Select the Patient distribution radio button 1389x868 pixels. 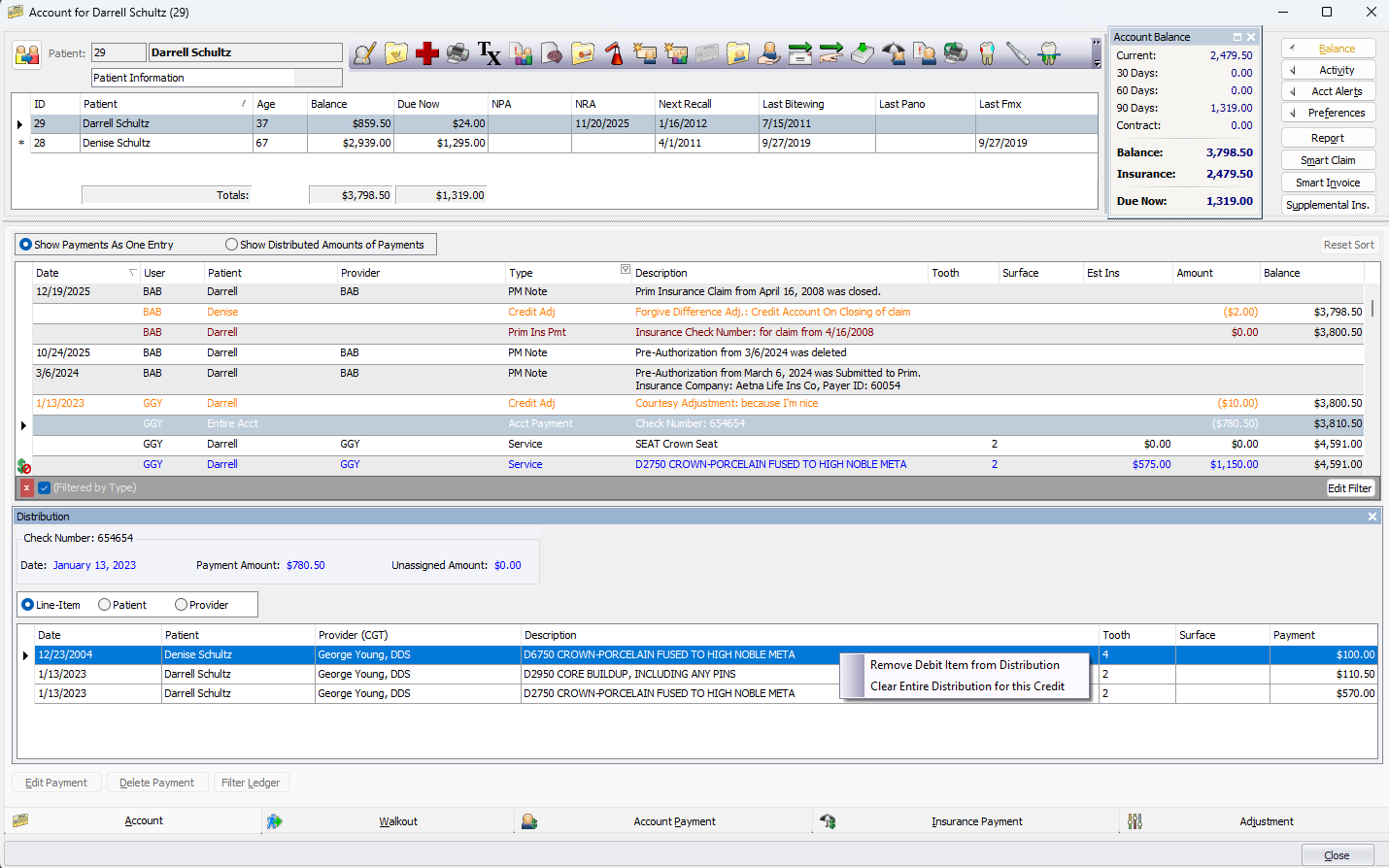[105, 605]
